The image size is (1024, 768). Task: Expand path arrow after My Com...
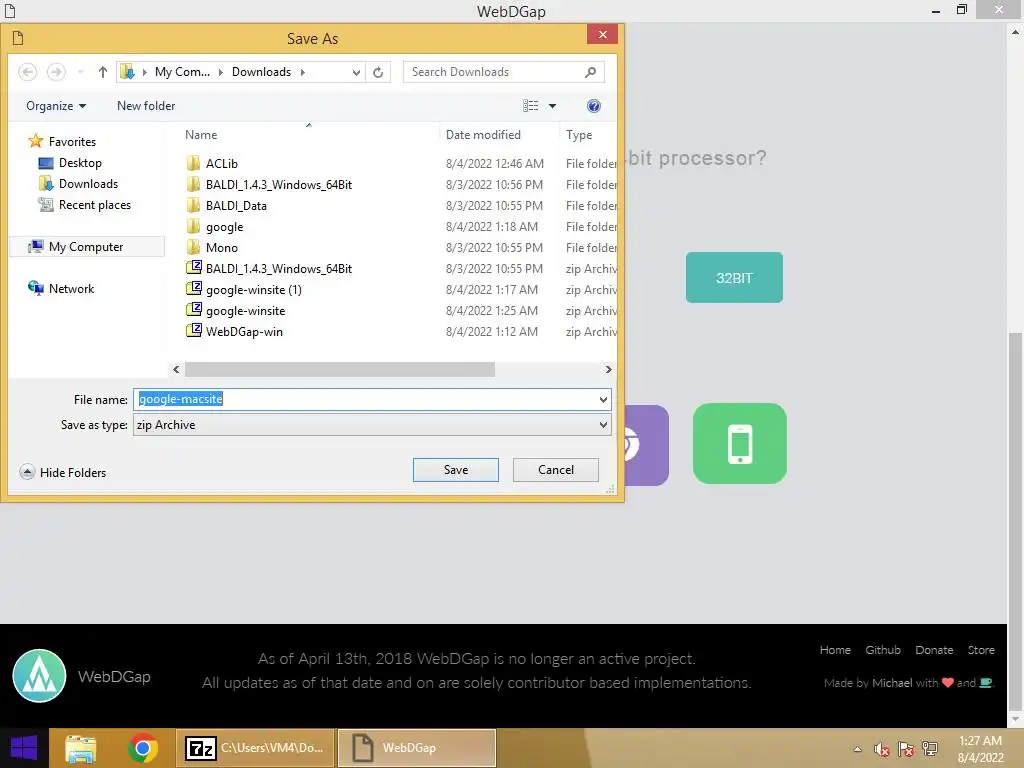click(x=221, y=72)
